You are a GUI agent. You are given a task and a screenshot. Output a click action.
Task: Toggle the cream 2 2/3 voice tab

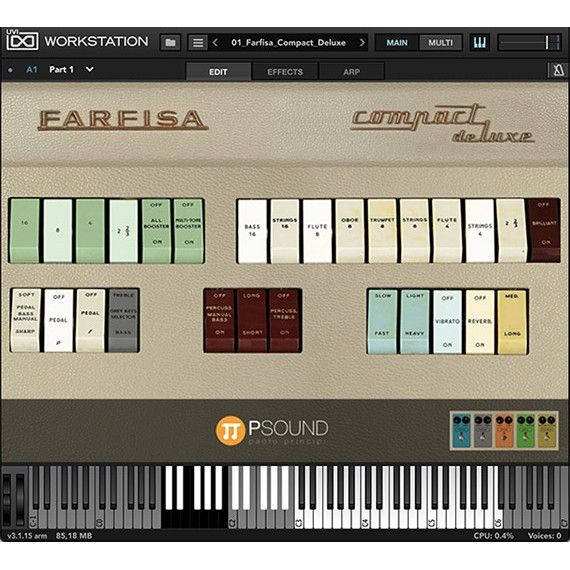(511, 230)
